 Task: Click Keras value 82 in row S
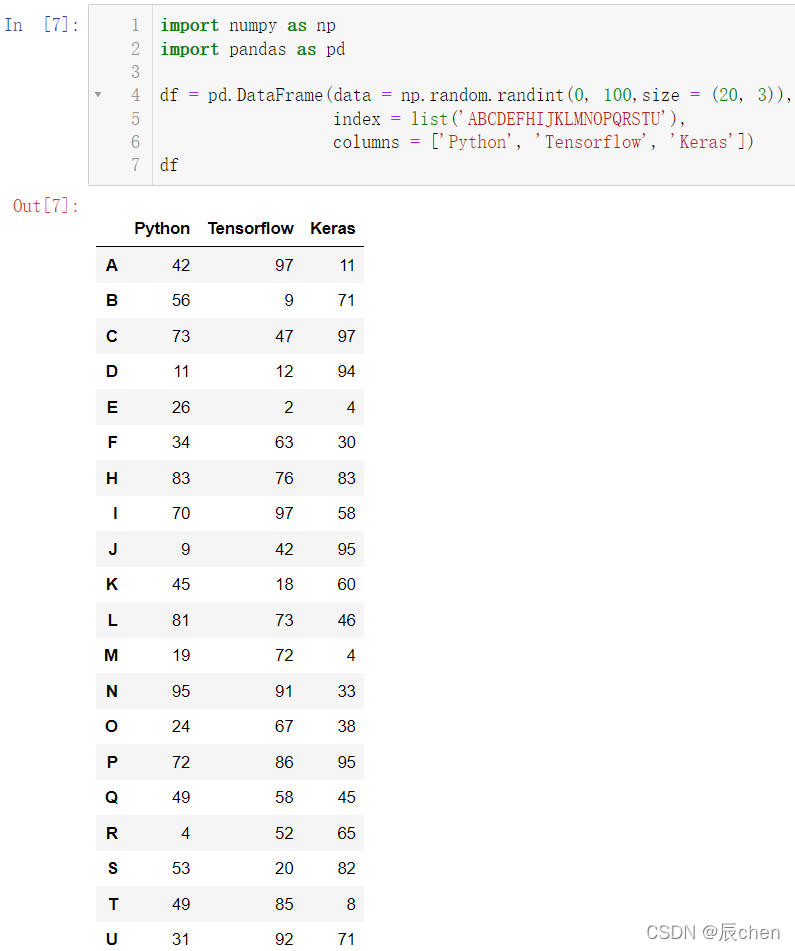[x=346, y=868]
